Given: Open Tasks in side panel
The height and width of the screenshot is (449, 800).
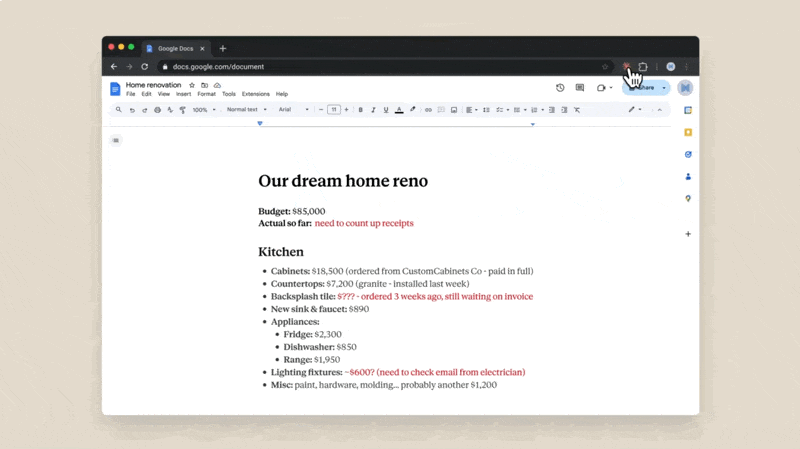Looking at the screenshot, I should (x=688, y=154).
